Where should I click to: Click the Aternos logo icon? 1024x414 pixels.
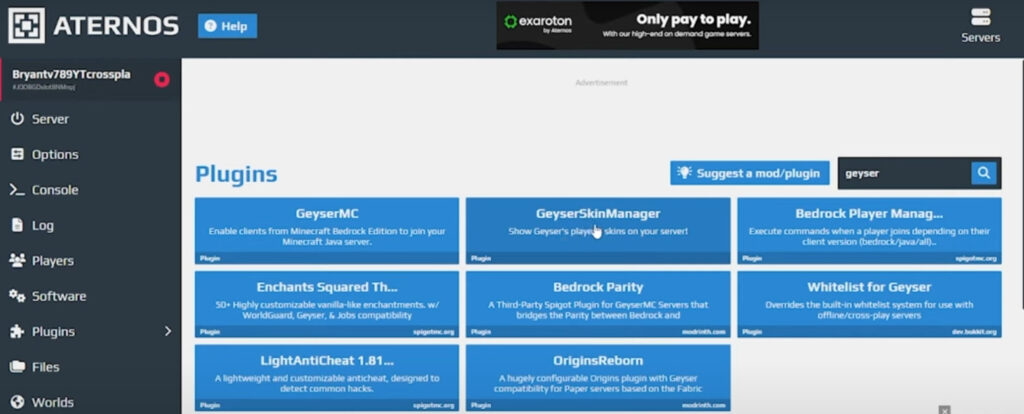pyautogui.click(x=26, y=25)
